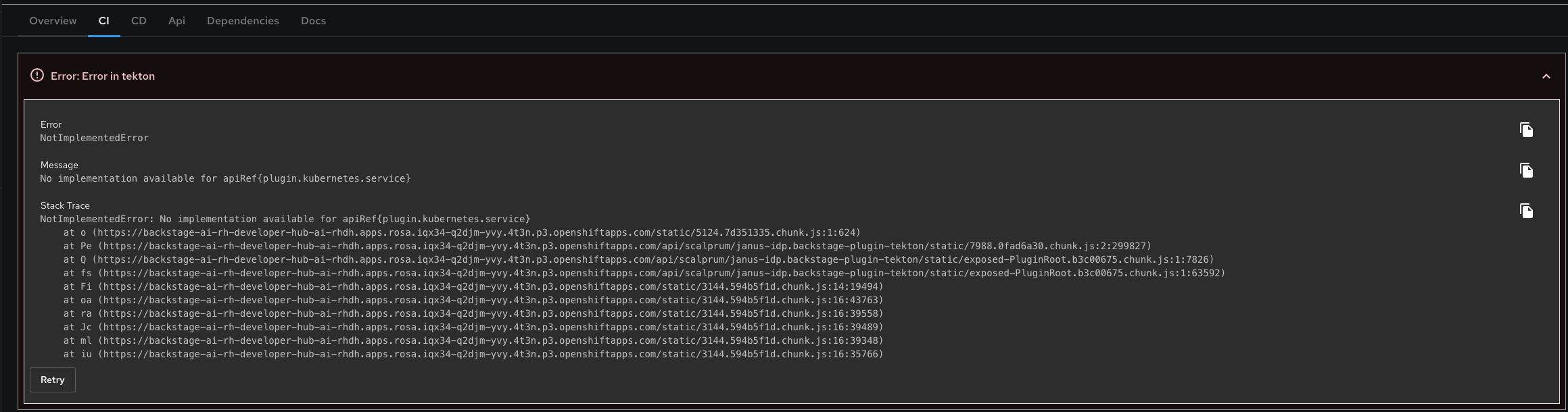
Task: Click the 'No implementation available' message line
Action: click(225, 178)
